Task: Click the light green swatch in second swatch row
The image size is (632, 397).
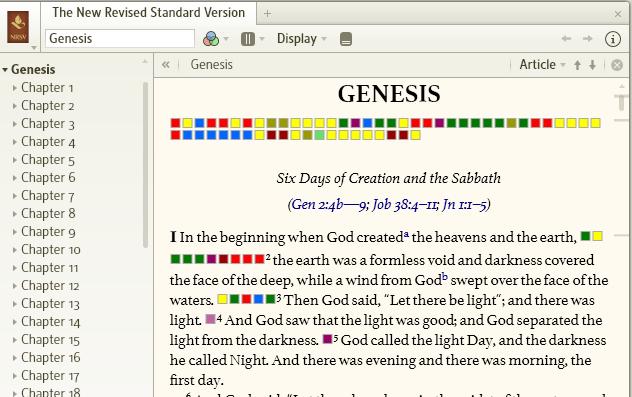Action: (x=319, y=135)
